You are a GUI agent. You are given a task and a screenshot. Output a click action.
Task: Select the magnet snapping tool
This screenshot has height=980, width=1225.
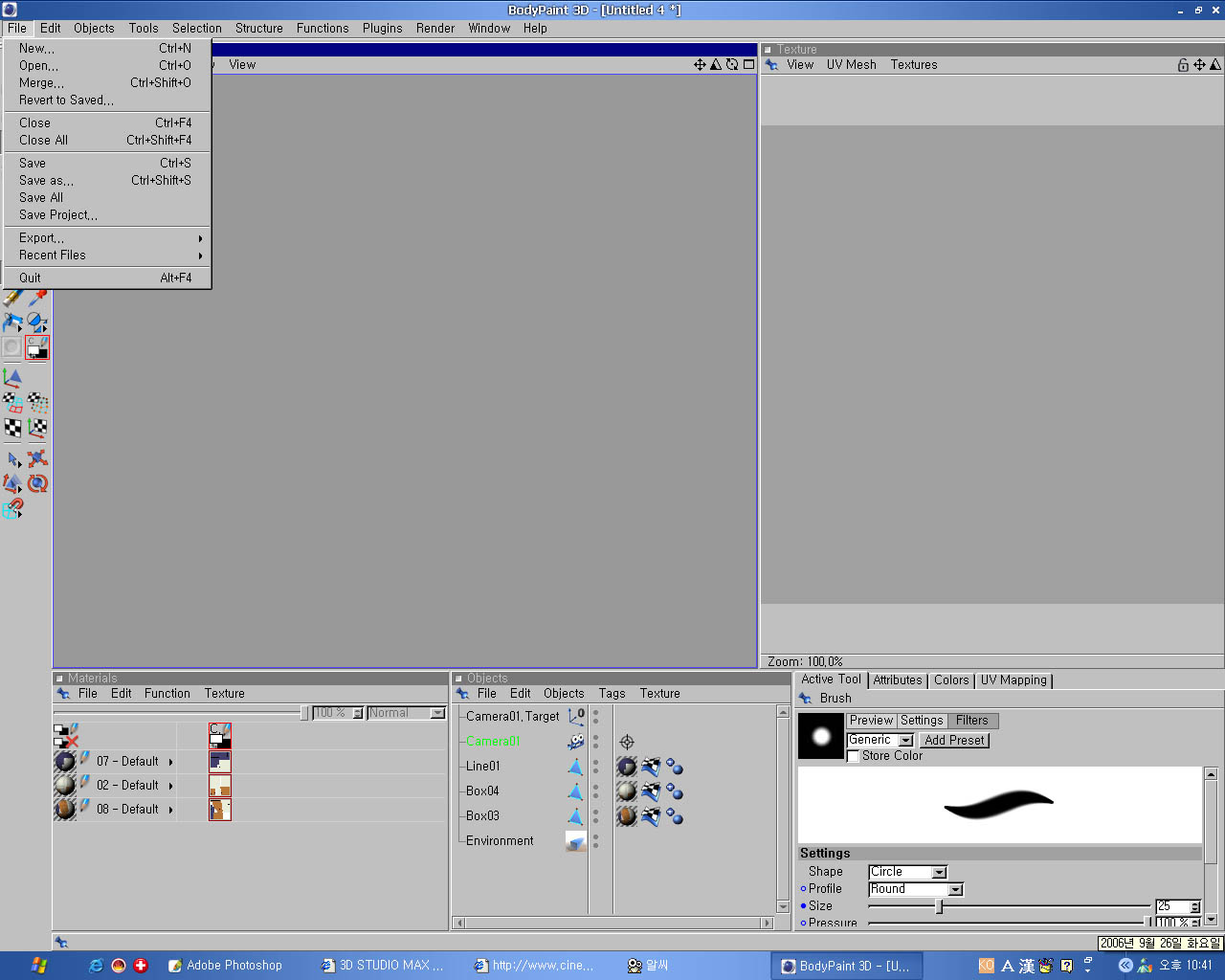[12, 509]
